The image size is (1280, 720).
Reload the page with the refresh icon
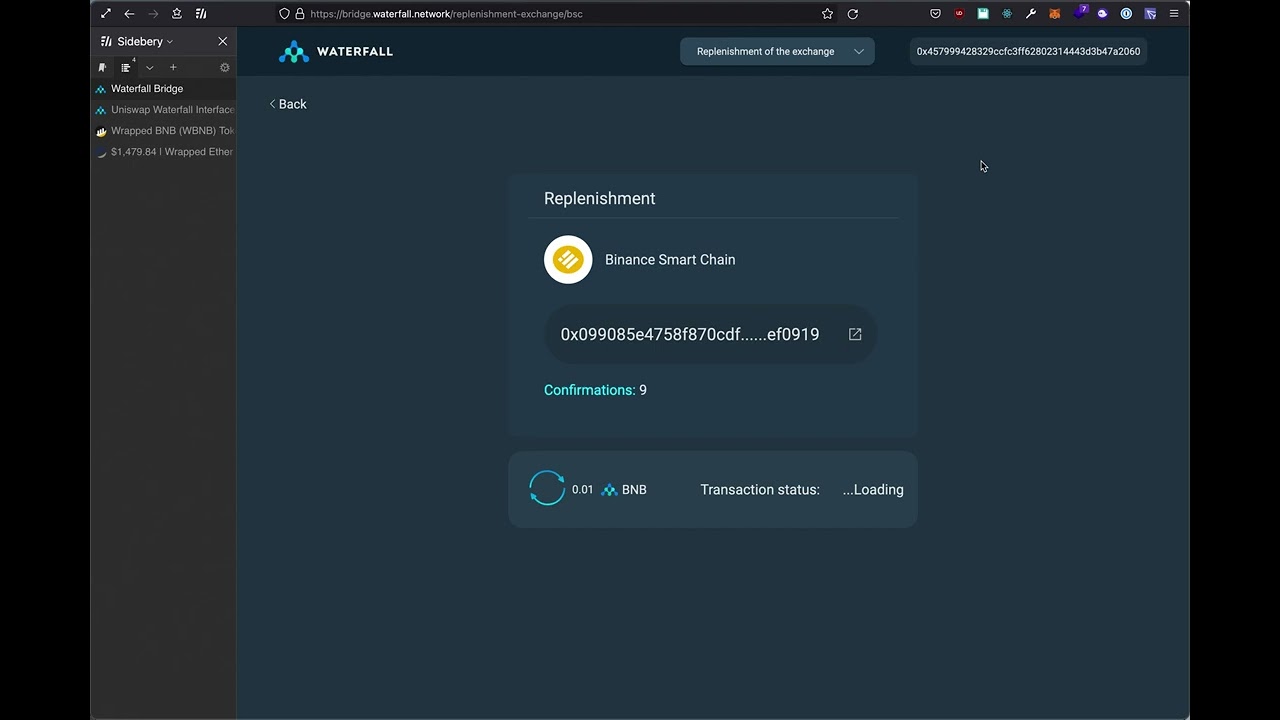pos(853,14)
